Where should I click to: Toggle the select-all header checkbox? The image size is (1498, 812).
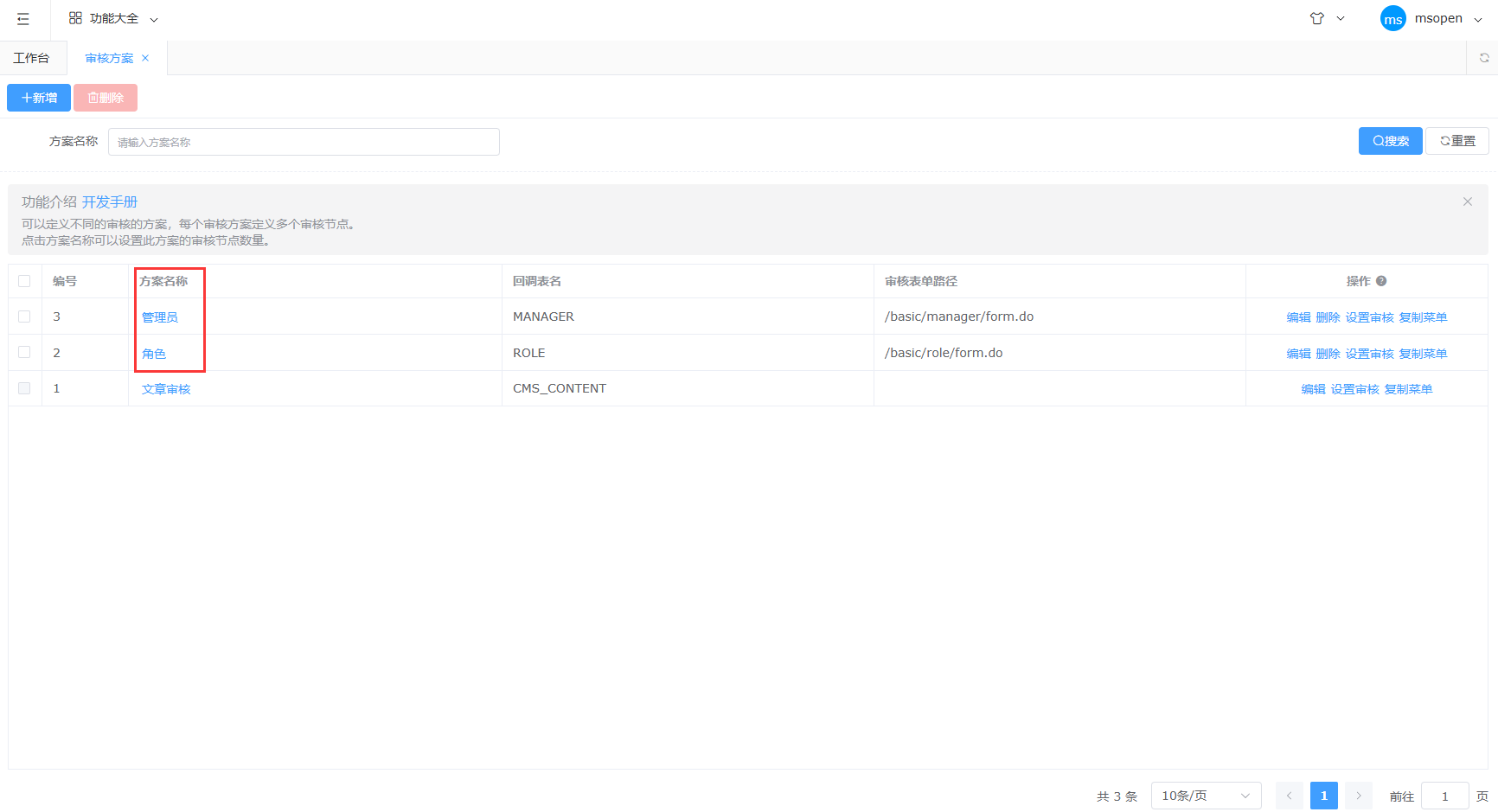(x=24, y=281)
